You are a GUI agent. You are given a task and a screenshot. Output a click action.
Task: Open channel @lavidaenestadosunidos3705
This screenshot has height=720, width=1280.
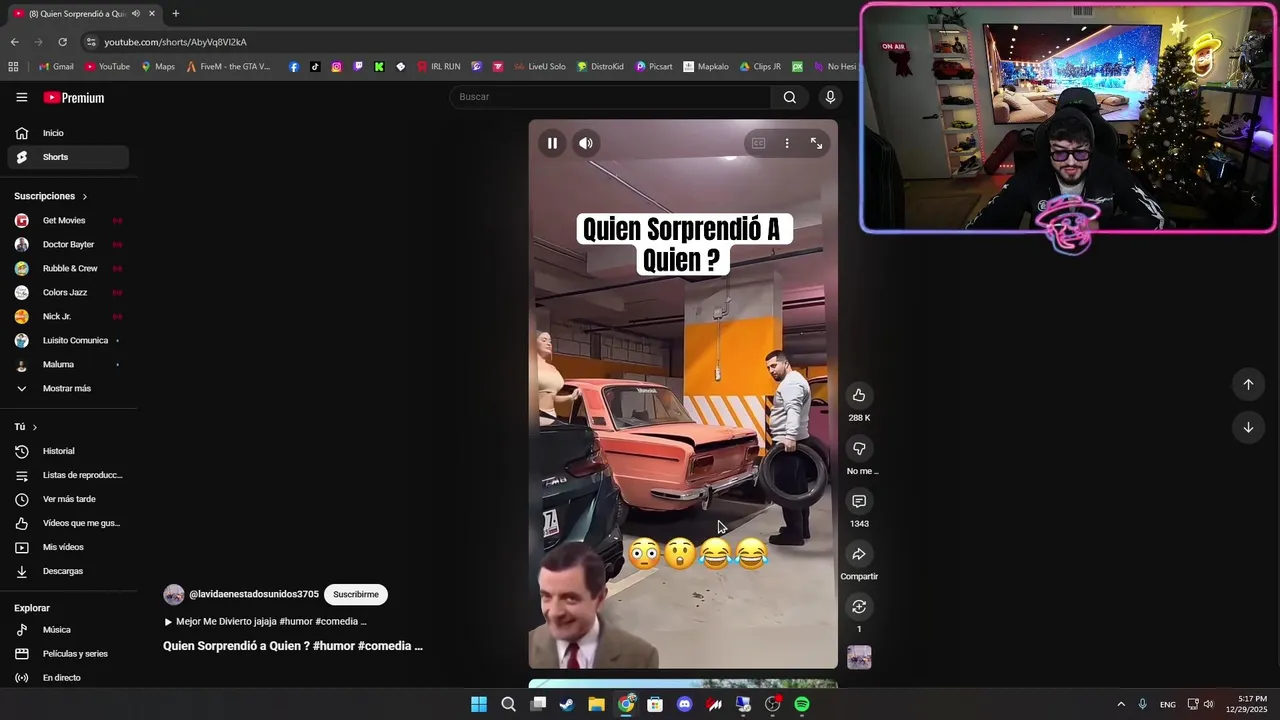click(x=254, y=594)
